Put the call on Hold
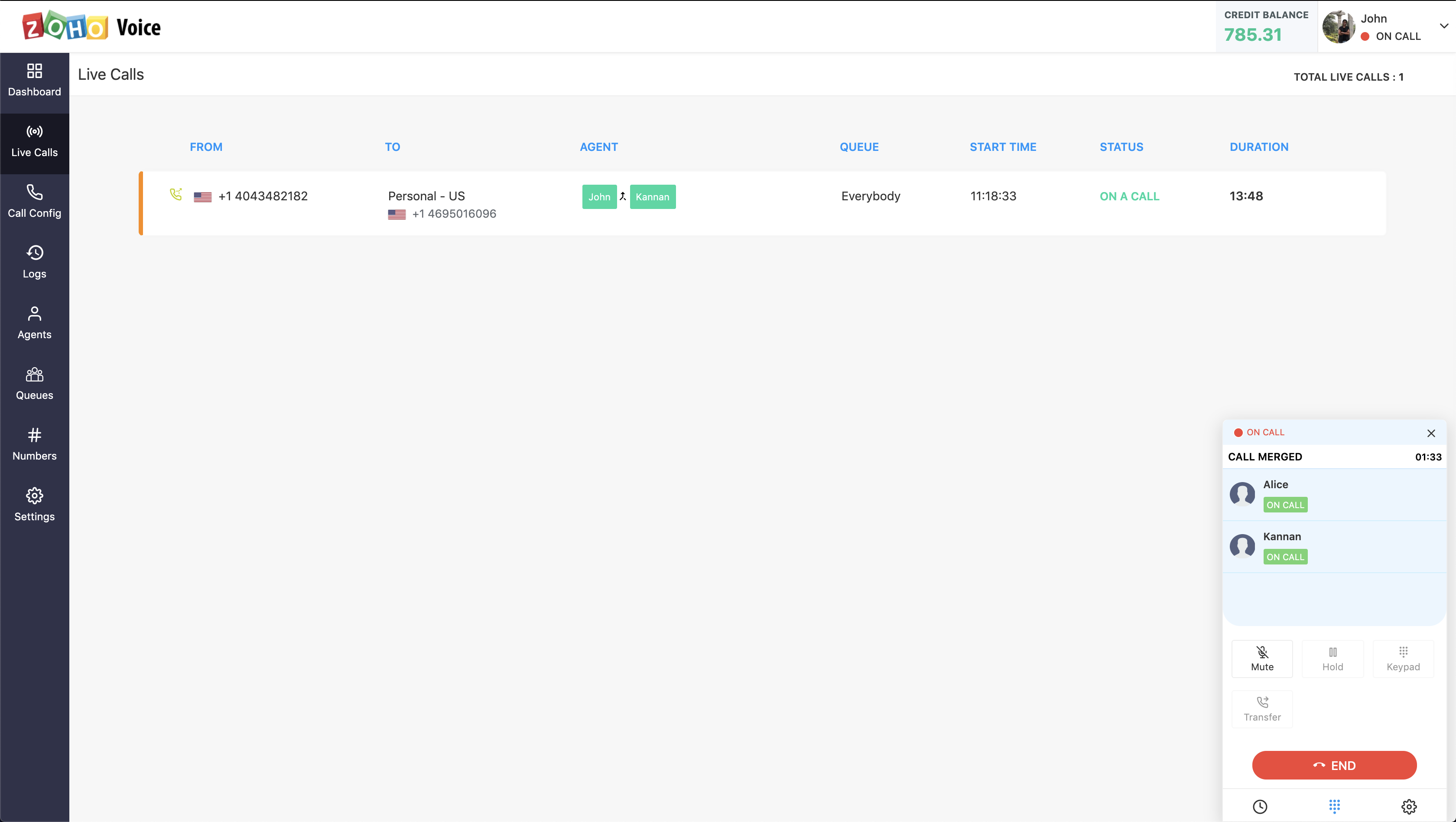This screenshot has width=1456, height=822. click(x=1332, y=659)
